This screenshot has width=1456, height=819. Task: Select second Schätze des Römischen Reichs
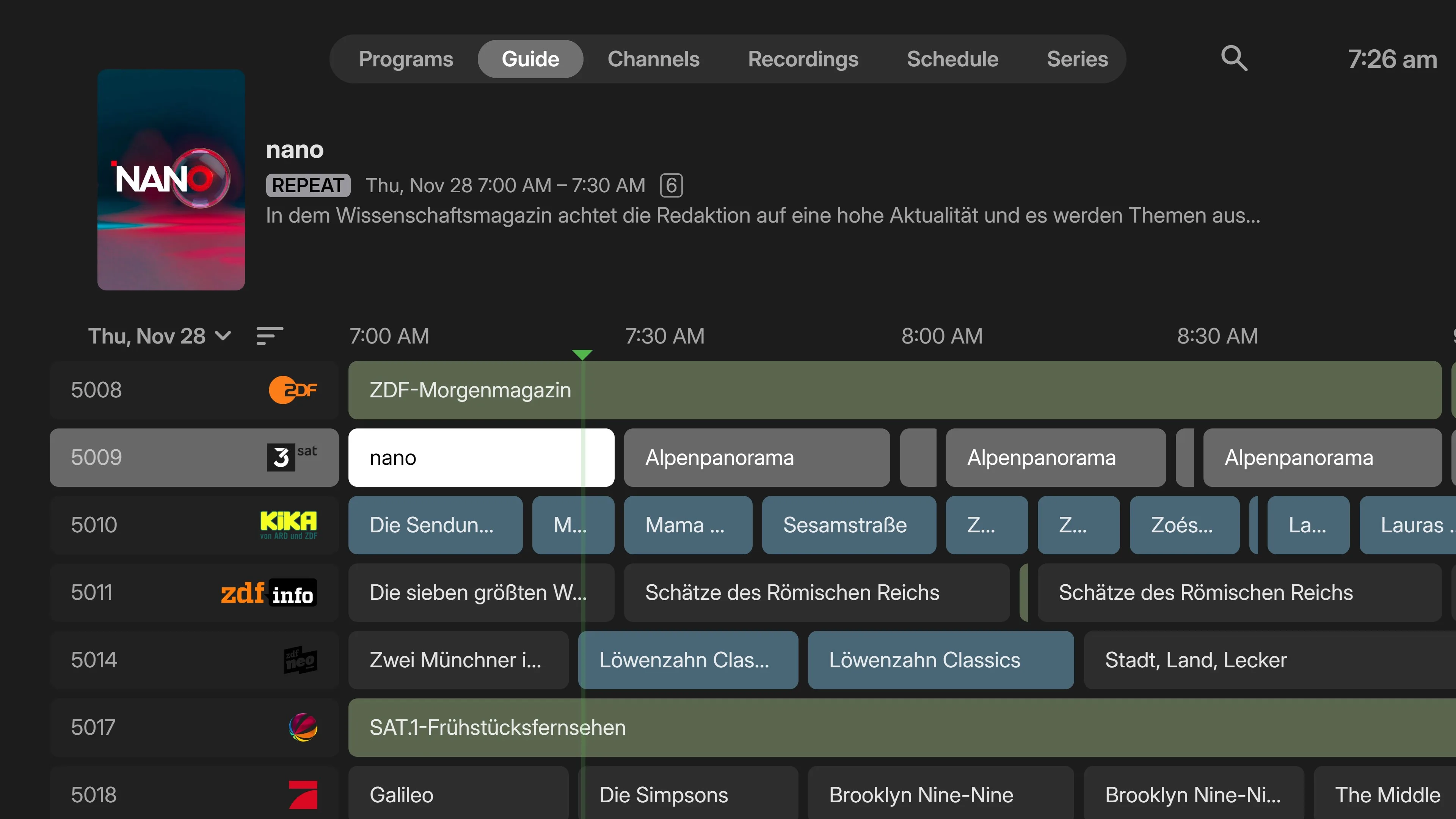point(1239,592)
